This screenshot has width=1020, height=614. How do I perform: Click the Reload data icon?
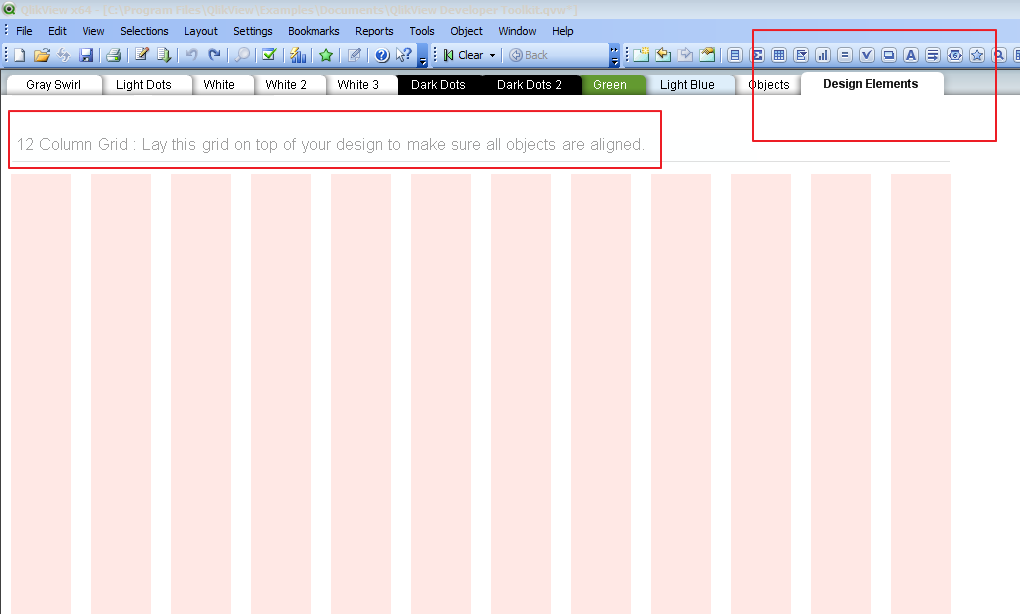click(164, 55)
